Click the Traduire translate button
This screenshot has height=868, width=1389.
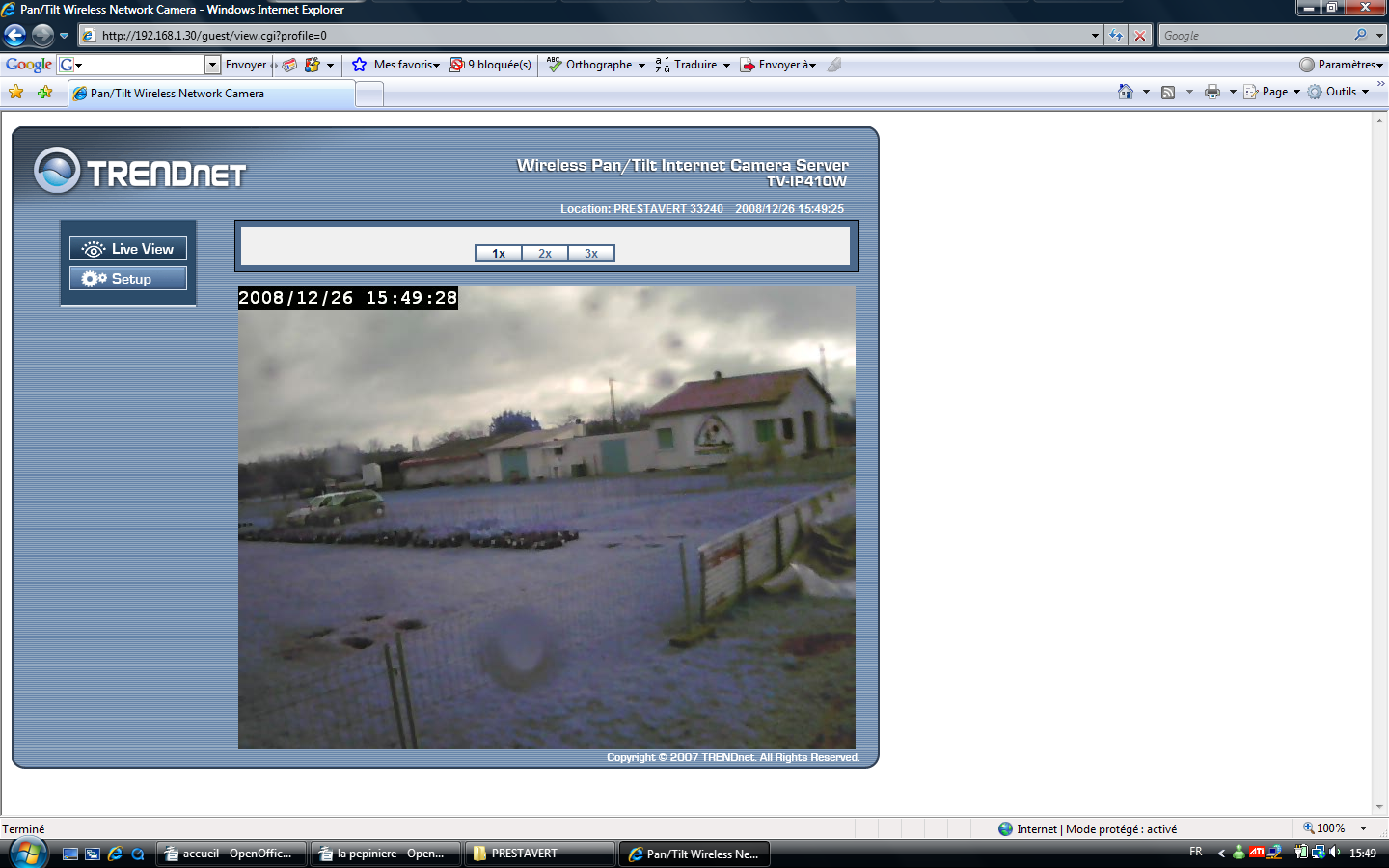[x=686, y=65]
